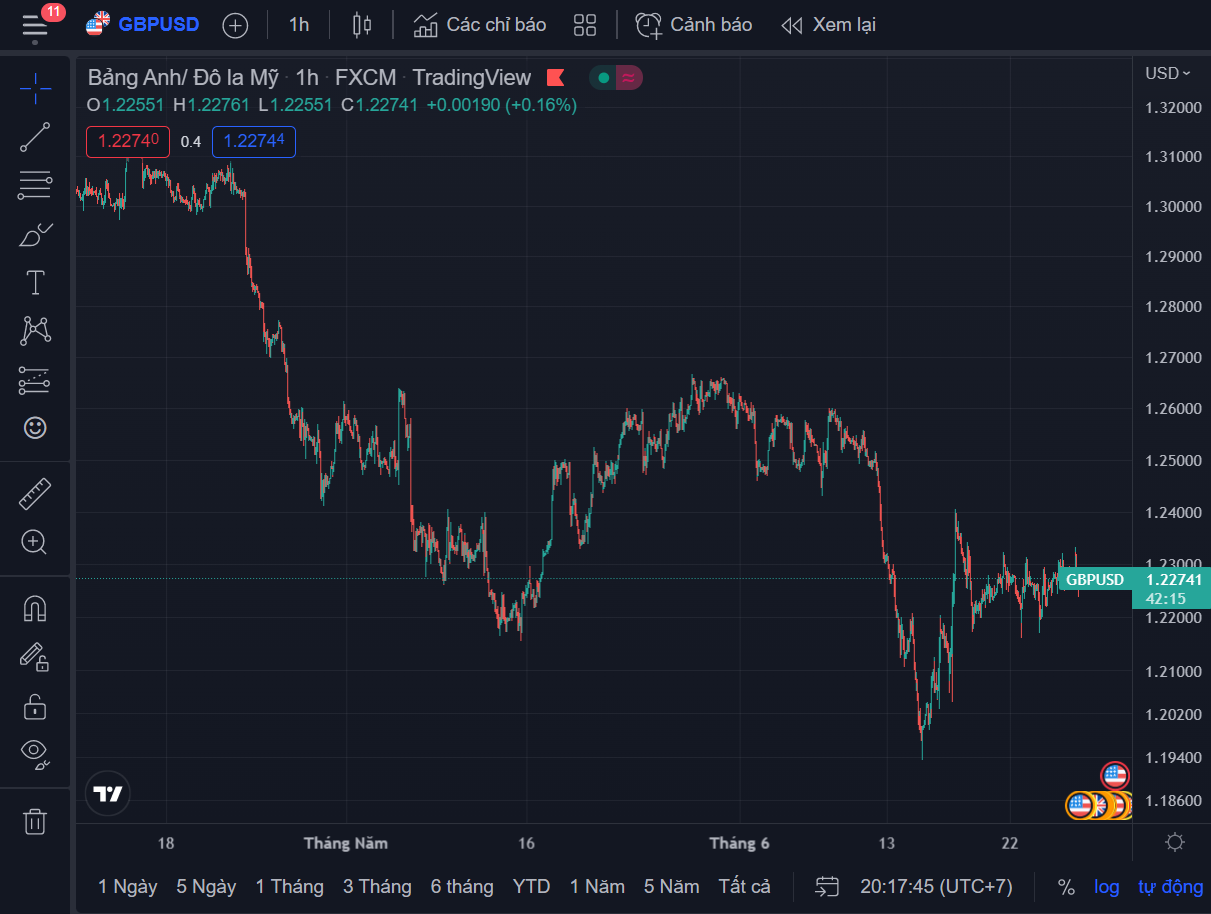This screenshot has height=914, width=1211.
Task: Select the 1 Ngày date range
Action: pos(128,886)
